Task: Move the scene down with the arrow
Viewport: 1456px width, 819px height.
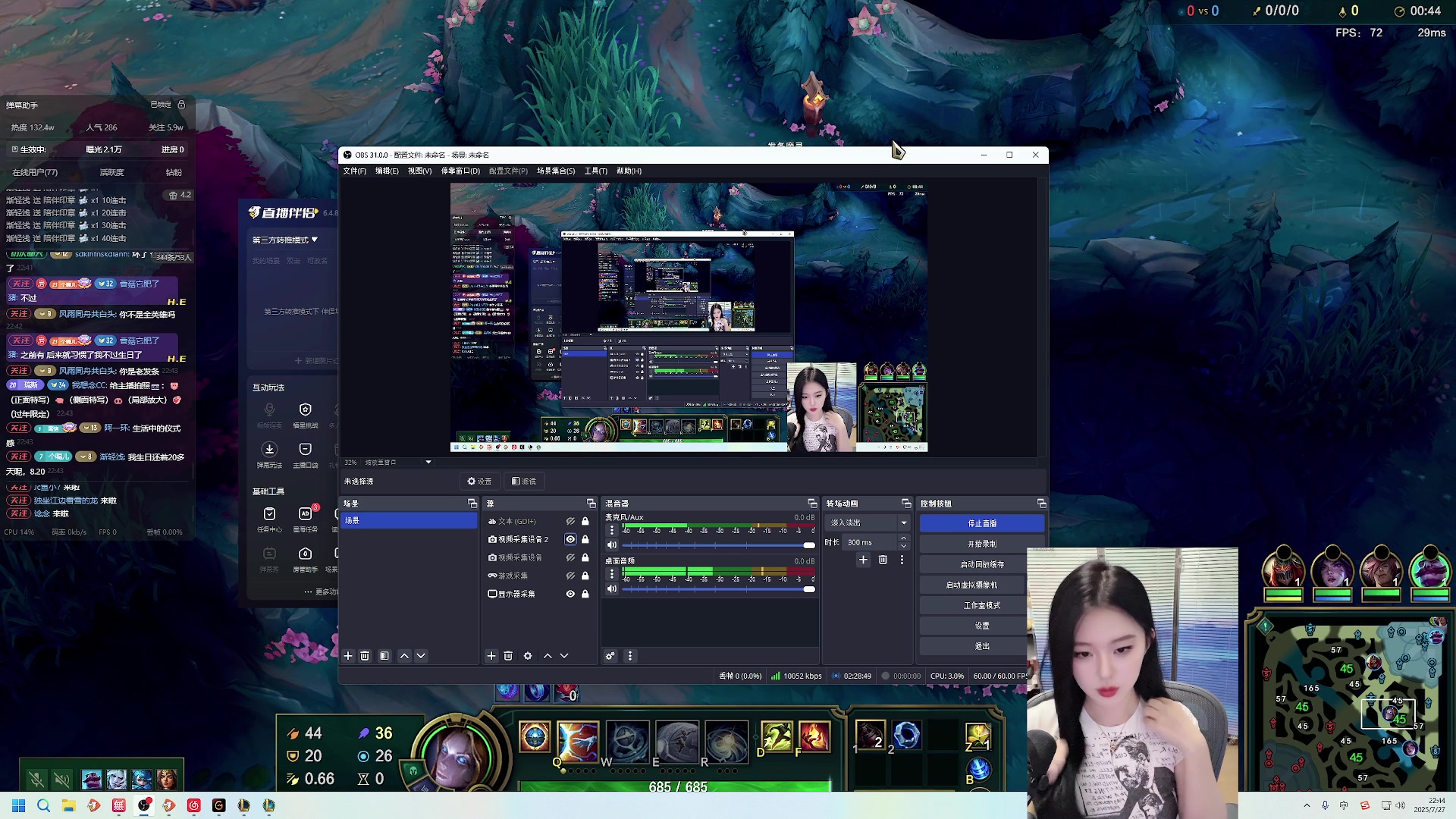Action: pyautogui.click(x=421, y=656)
